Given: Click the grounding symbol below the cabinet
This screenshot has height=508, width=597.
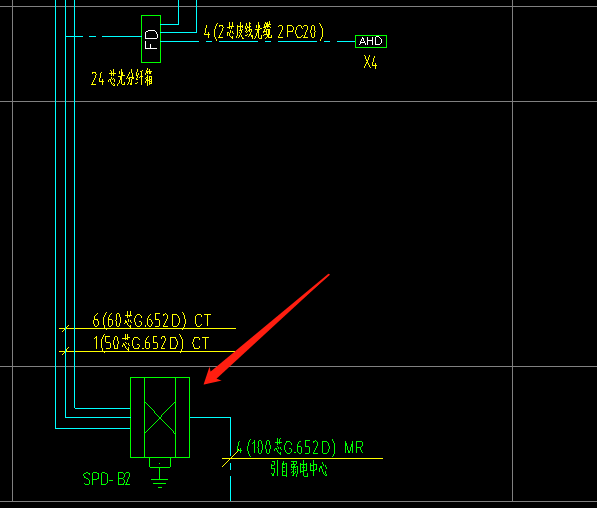Looking at the screenshot, I should [160, 473].
